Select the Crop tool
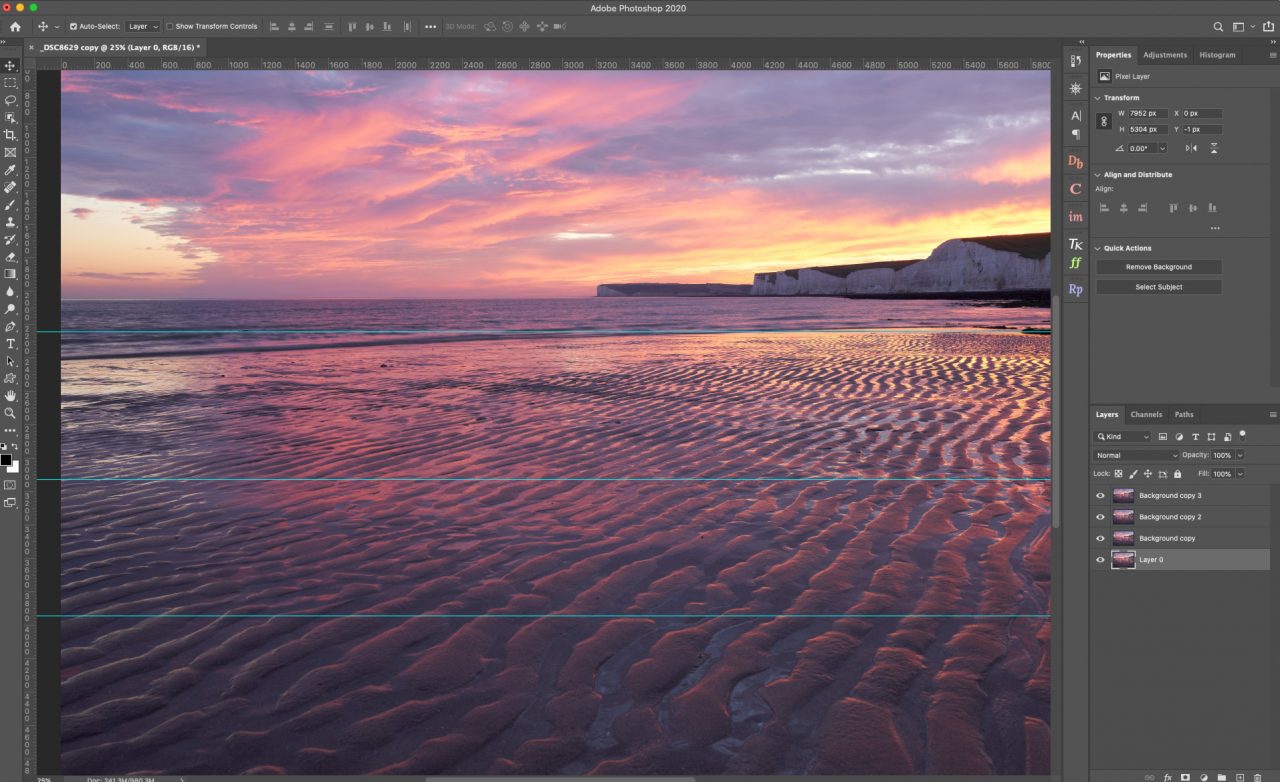 [x=10, y=134]
